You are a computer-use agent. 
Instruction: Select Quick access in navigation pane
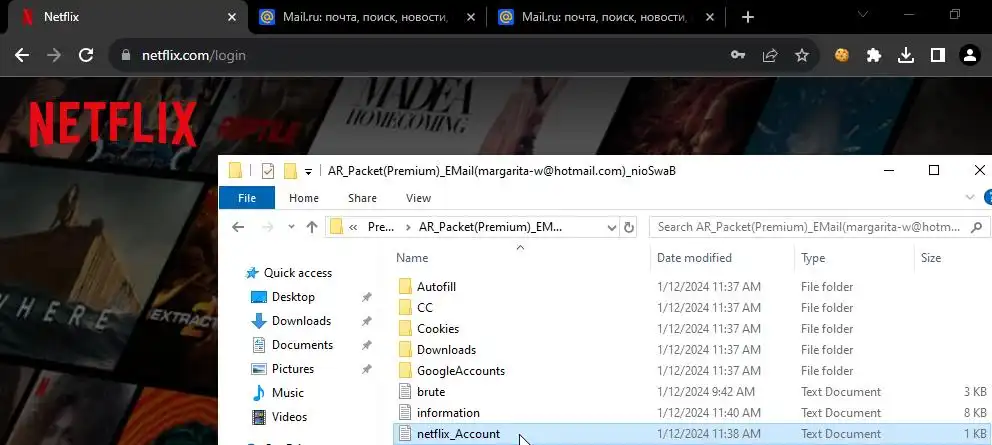coord(297,273)
